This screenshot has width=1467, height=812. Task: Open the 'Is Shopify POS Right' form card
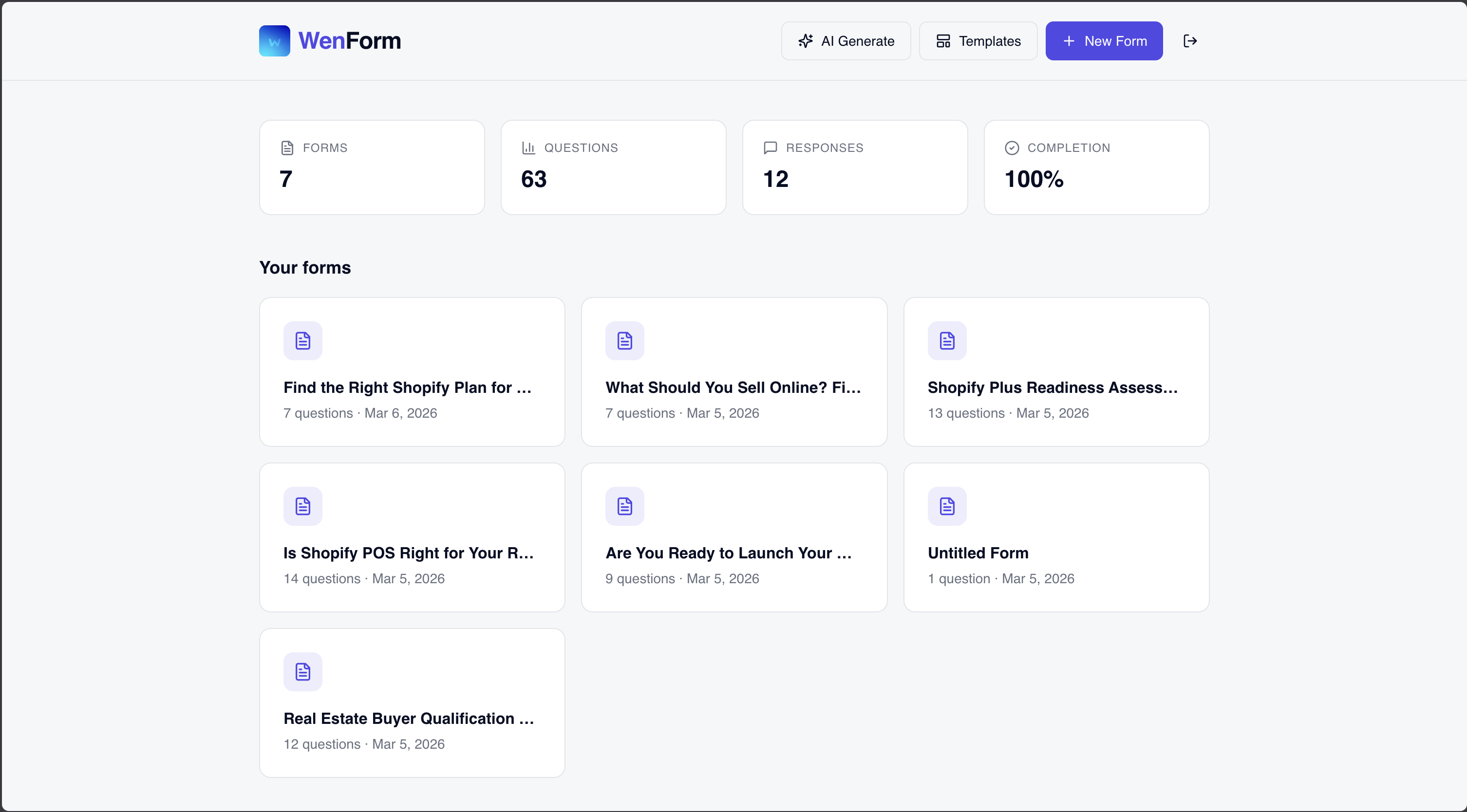pyautogui.click(x=411, y=537)
